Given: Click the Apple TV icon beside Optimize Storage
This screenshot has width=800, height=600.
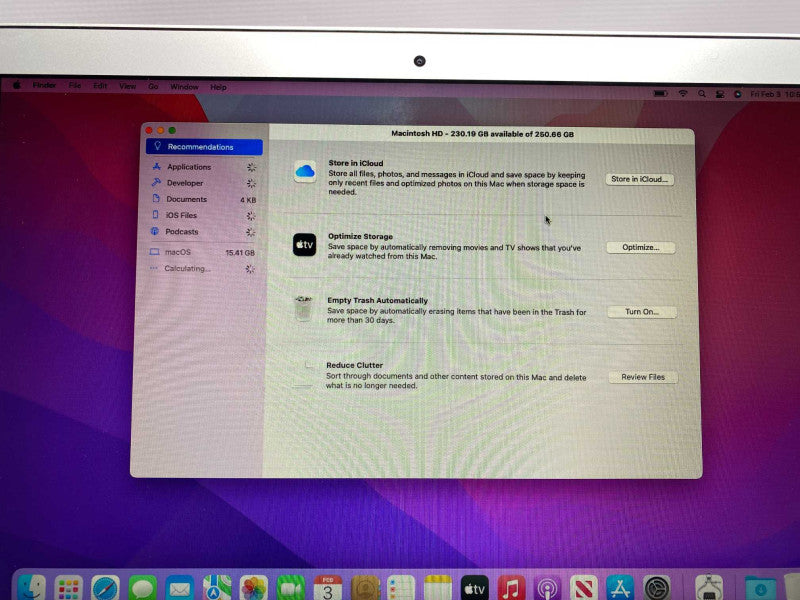Looking at the screenshot, I should click(304, 245).
